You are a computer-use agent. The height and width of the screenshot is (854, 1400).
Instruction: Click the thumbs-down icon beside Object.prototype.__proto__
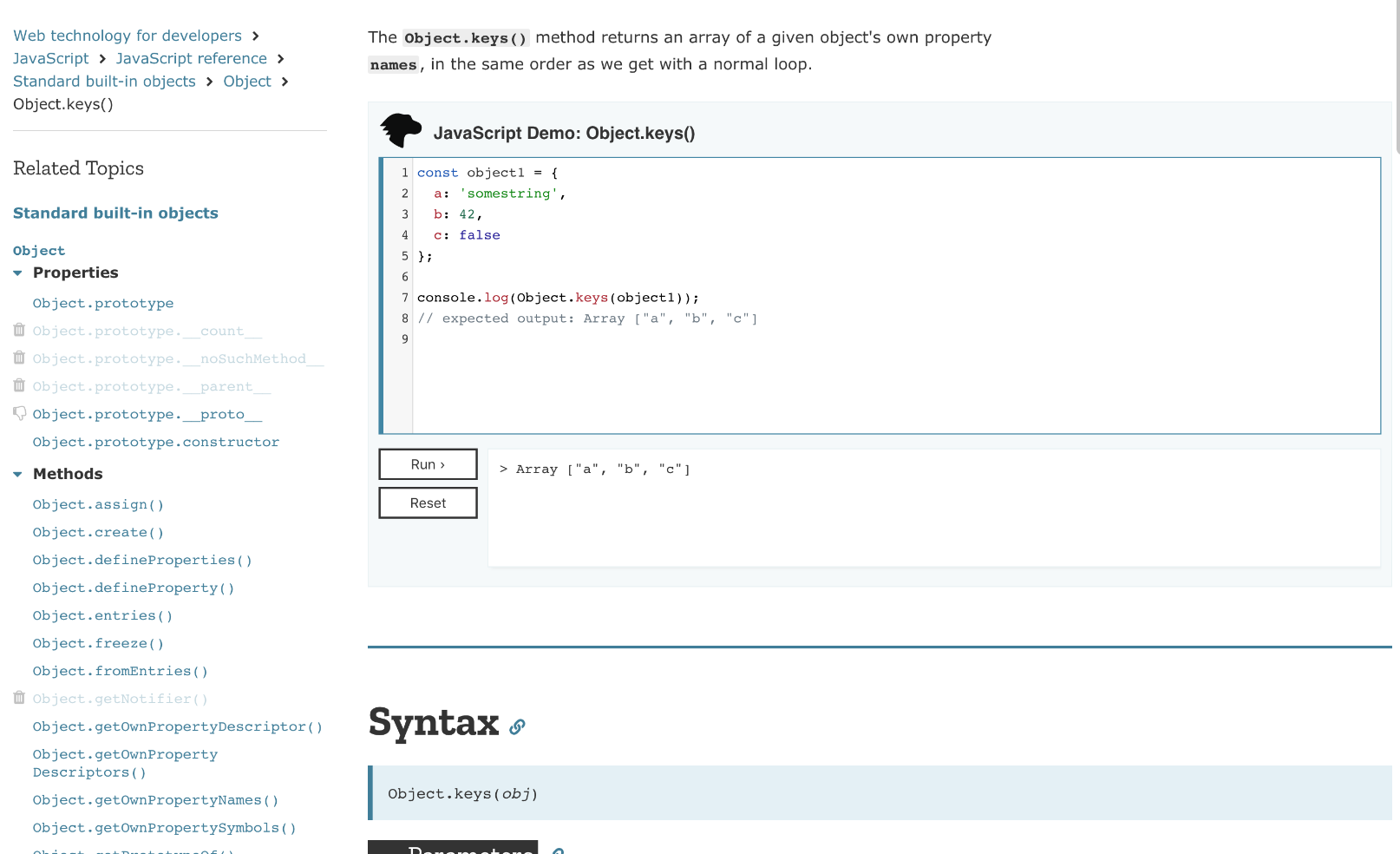(19, 413)
